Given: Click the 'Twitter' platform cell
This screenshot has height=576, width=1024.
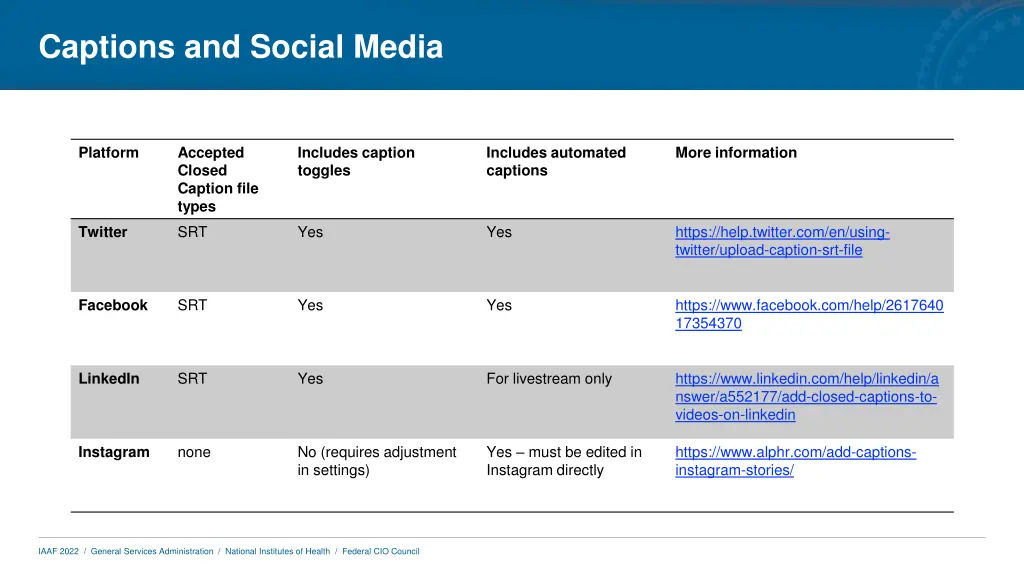Looking at the screenshot, I should coord(103,232).
